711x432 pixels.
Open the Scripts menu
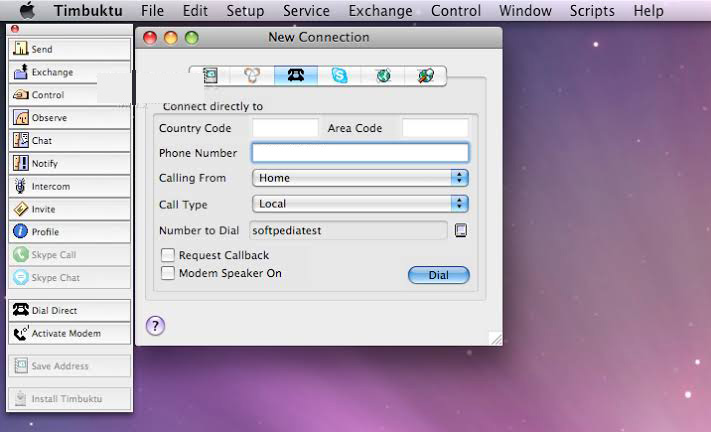click(592, 10)
